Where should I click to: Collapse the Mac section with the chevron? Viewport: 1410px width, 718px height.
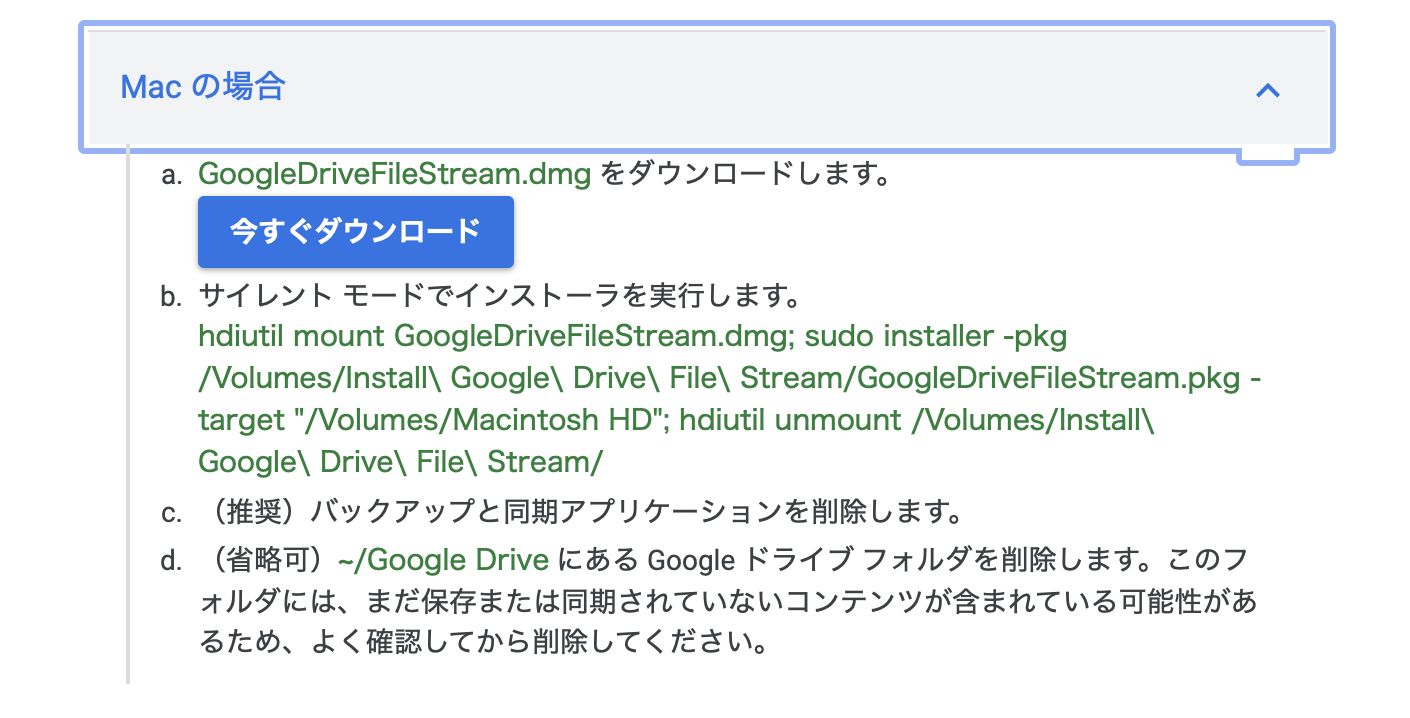click(x=1267, y=90)
